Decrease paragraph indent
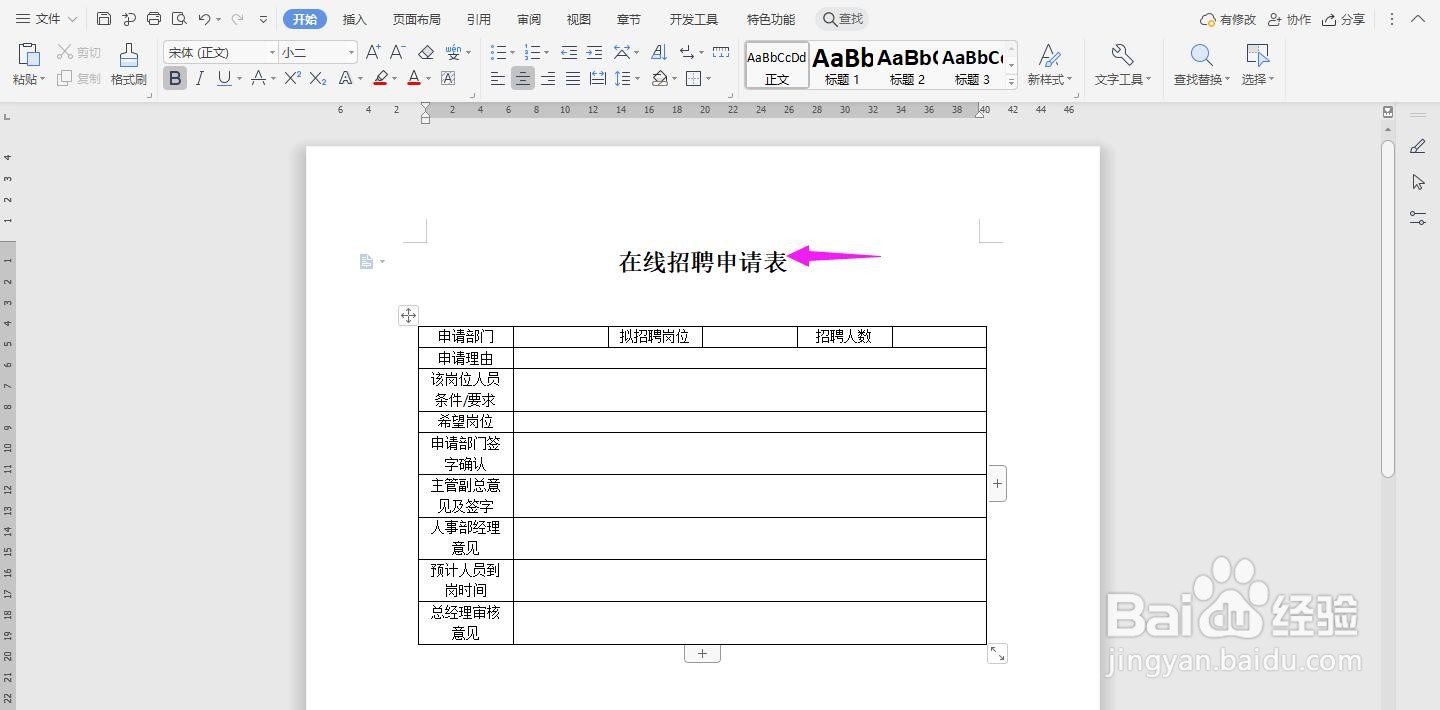Image resolution: width=1440 pixels, height=710 pixels. (569, 52)
